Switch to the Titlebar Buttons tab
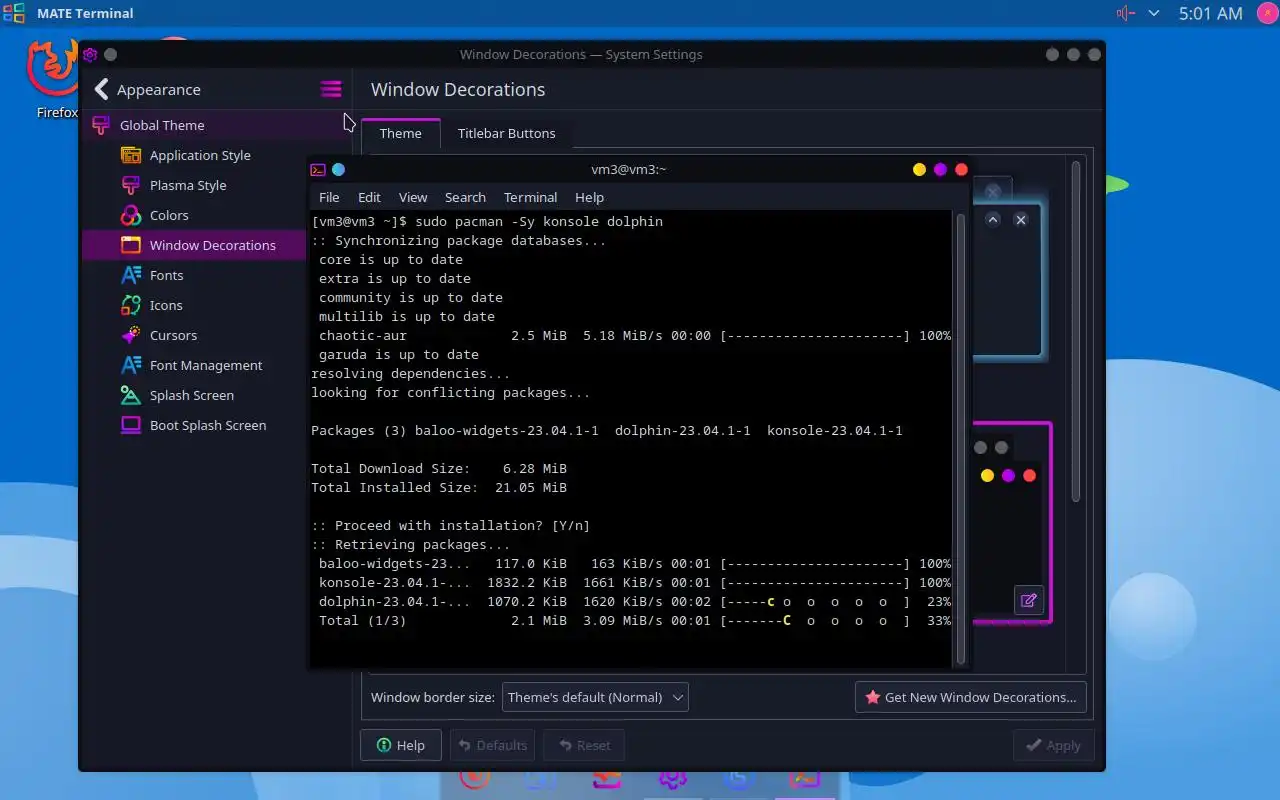 [x=506, y=133]
